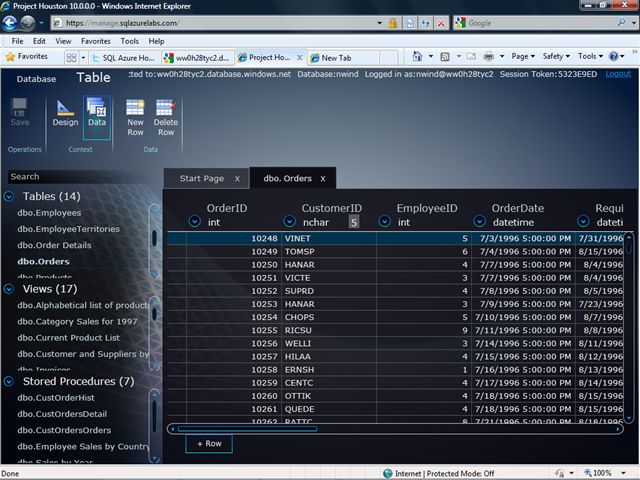Click the data grid horizontal scrollbar thumb
Image resolution: width=640 pixels, height=480 pixels.
[x=247, y=429]
